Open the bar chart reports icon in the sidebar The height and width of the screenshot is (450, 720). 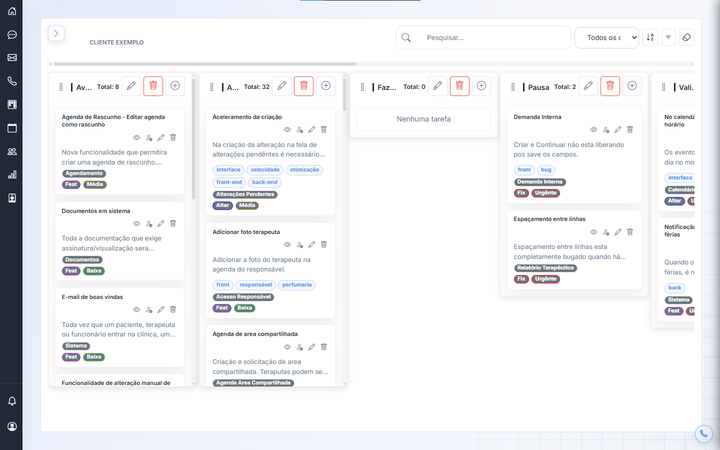12,174
